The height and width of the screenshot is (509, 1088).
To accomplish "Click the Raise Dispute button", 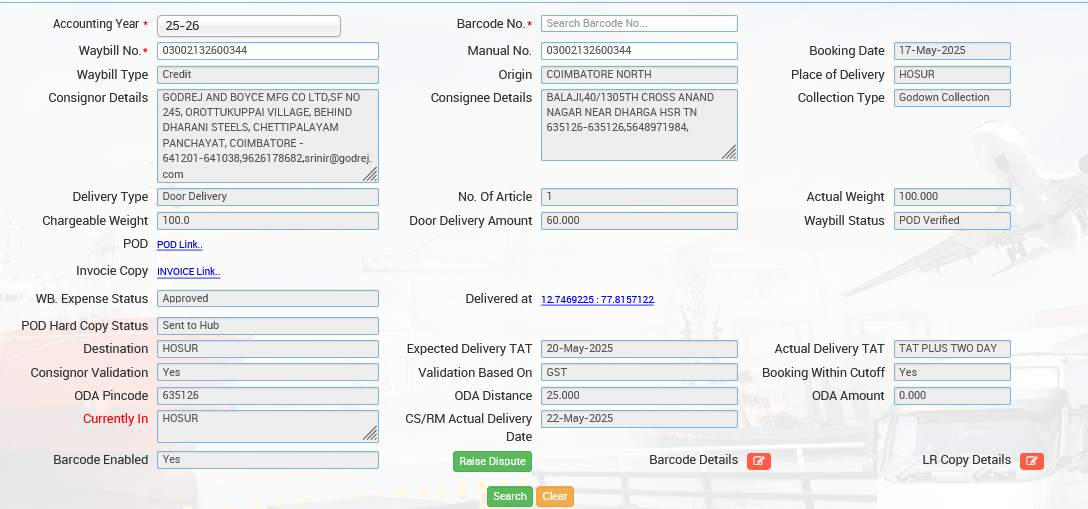I will click(x=492, y=461).
